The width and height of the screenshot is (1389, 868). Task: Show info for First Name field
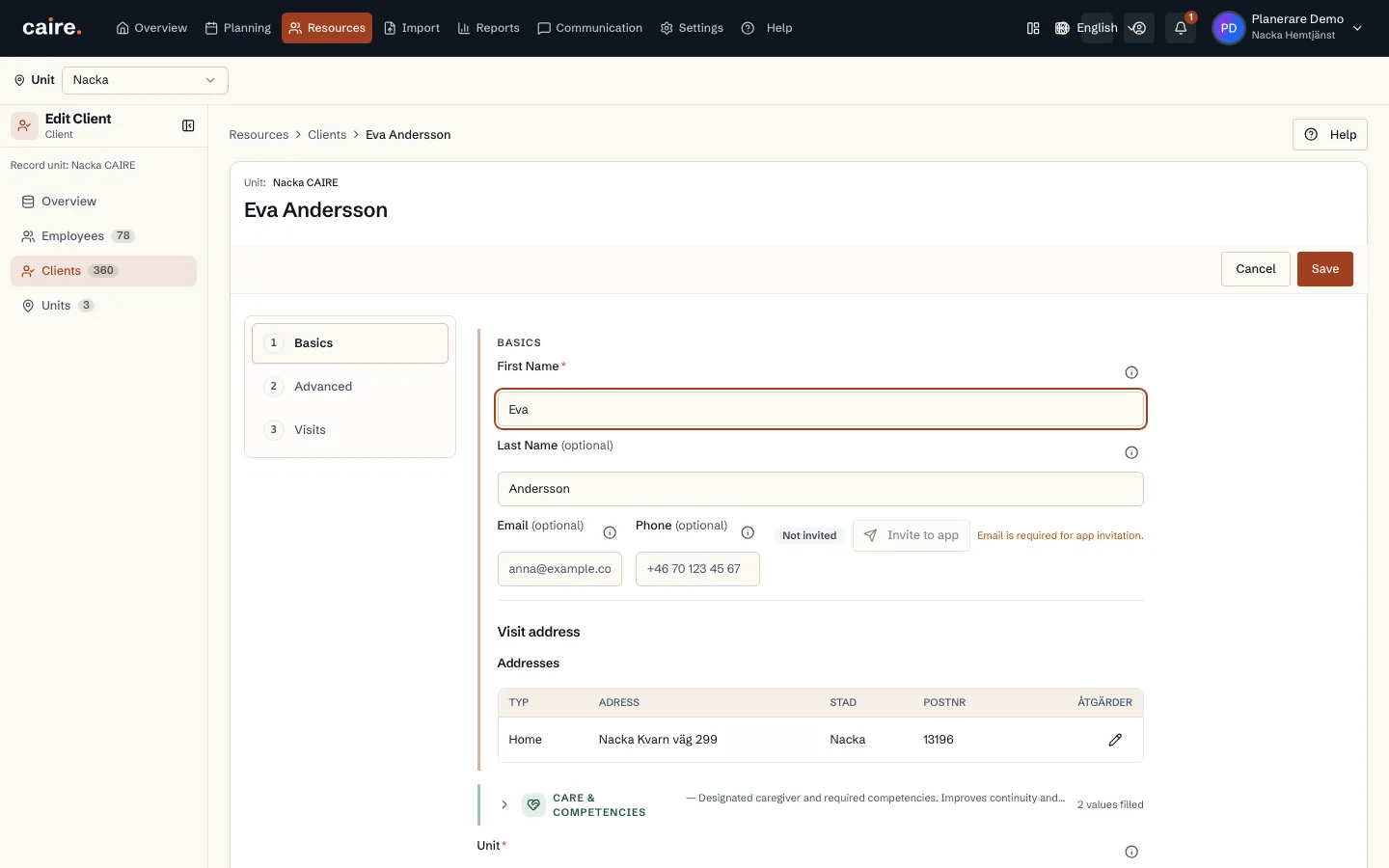point(1131,372)
